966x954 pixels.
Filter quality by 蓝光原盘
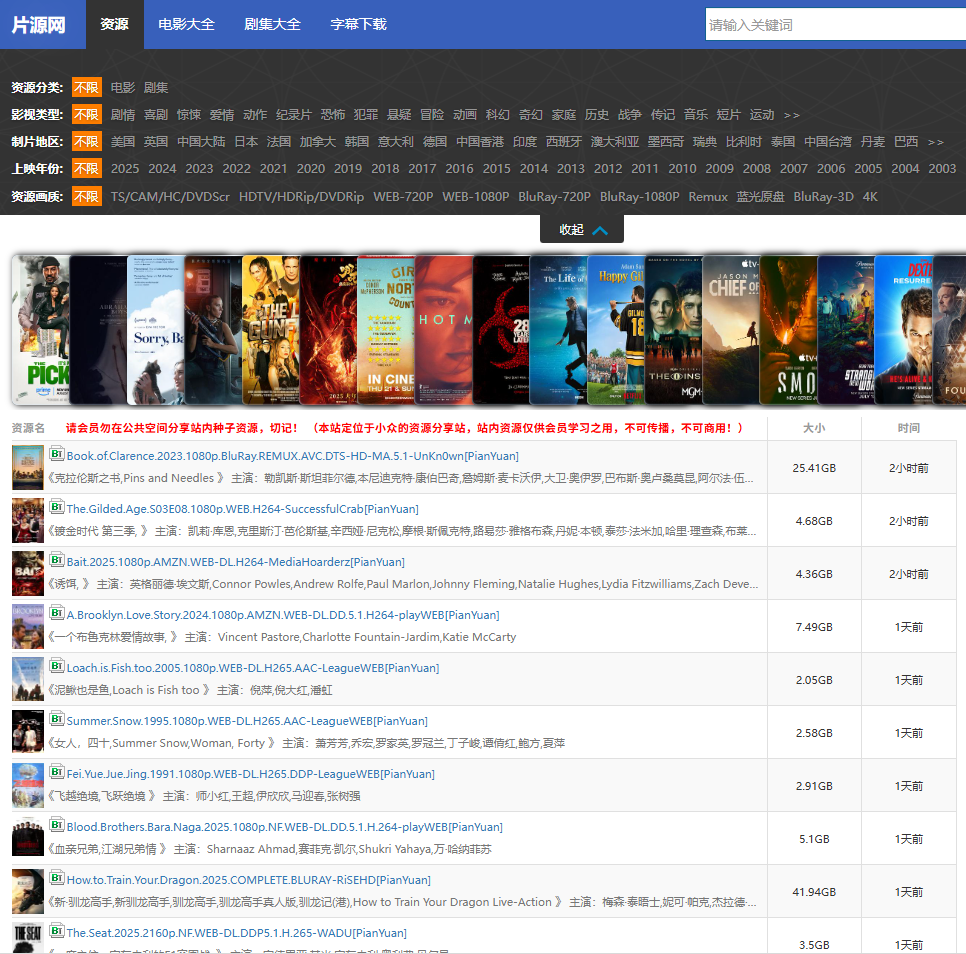pyautogui.click(x=760, y=196)
